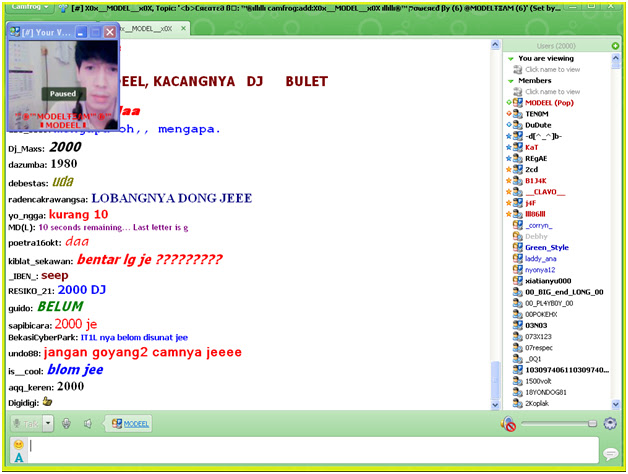
Task: Click the paused video feed thumbnail
Action: tap(63, 85)
